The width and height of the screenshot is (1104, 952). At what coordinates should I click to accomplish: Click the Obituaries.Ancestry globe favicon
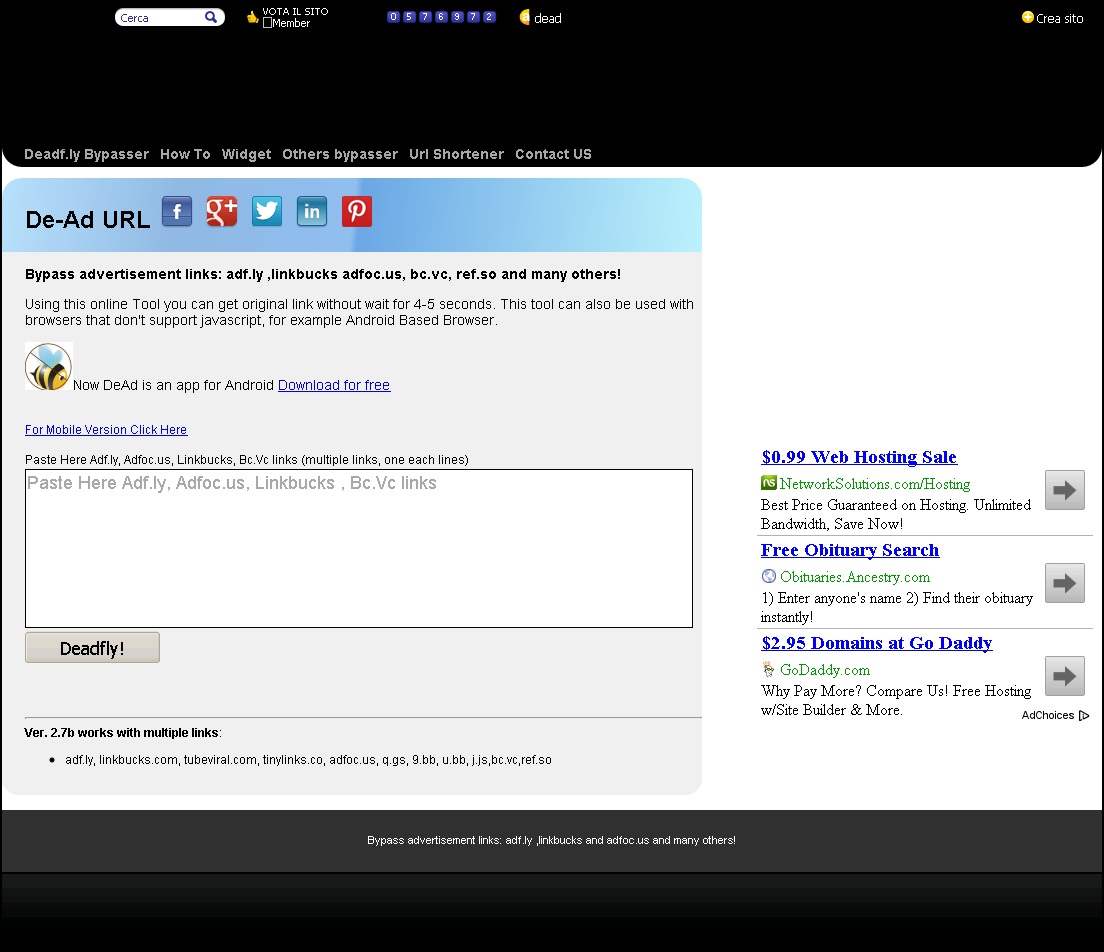[768, 576]
